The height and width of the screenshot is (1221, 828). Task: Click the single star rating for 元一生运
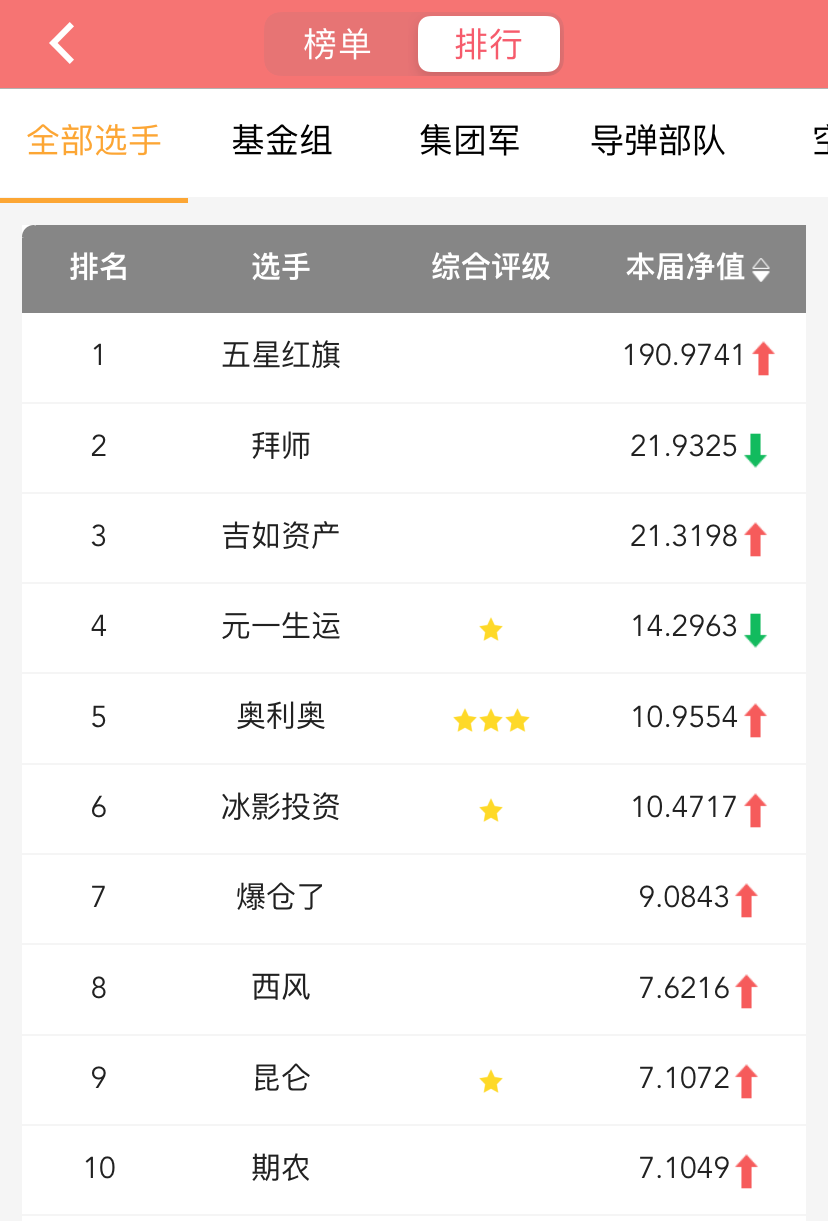490,629
